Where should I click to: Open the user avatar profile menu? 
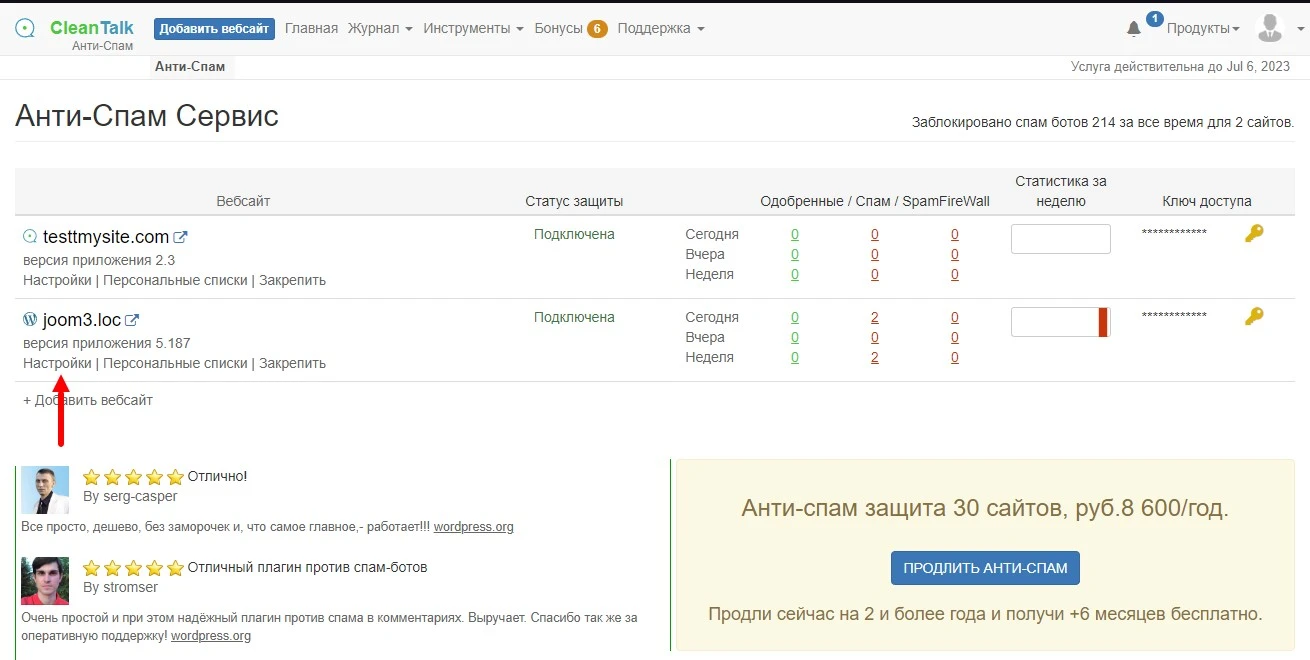(x=1270, y=28)
